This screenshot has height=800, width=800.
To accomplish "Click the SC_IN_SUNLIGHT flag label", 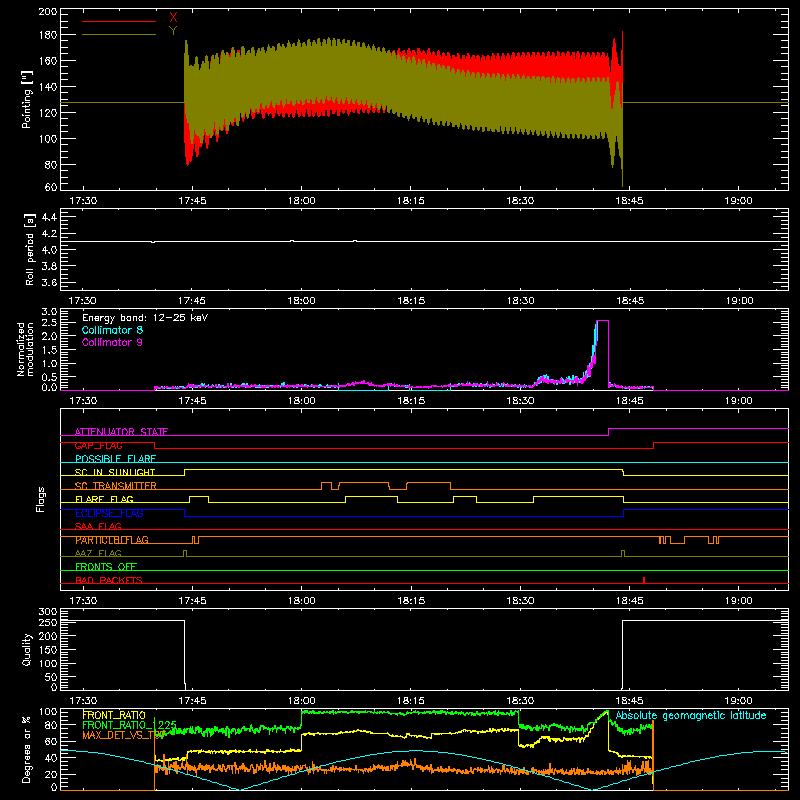I will tap(115, 472).
